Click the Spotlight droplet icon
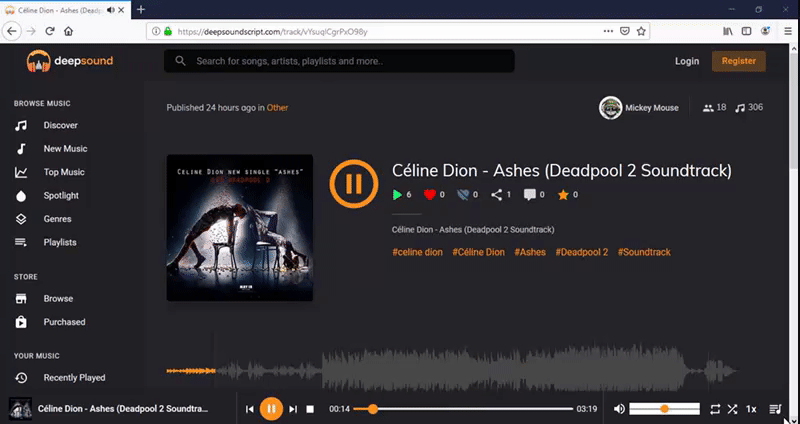Image resolution: width=800 pixels, height=424 pixels. [21, 195]
